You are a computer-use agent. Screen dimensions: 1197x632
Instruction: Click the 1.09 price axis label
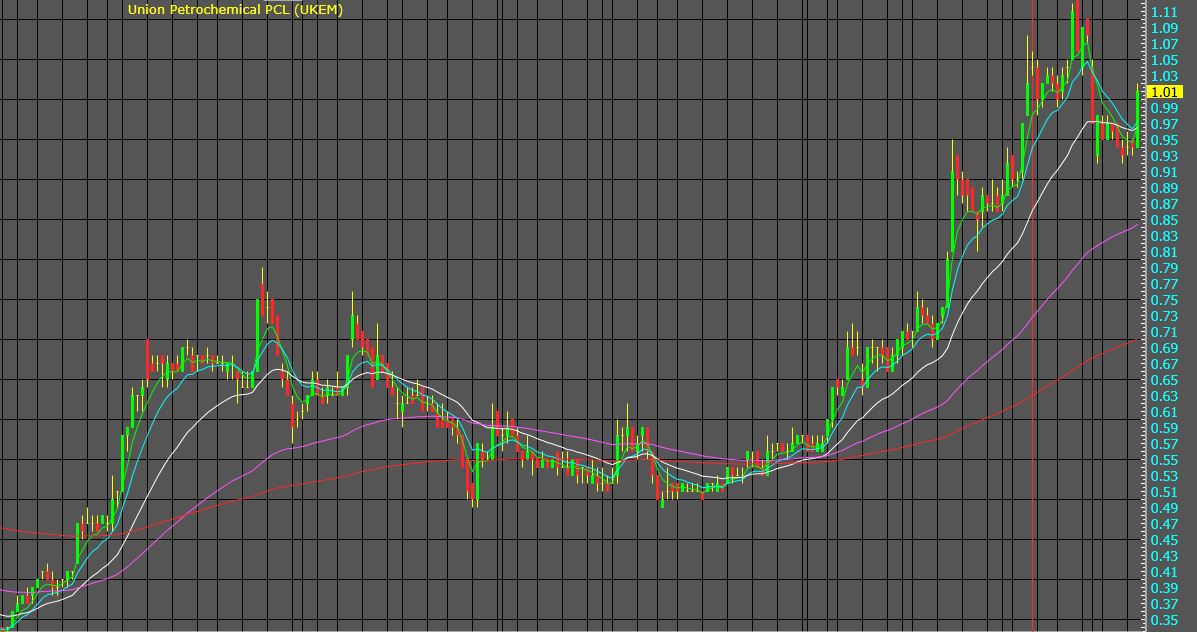(1164, 28)
